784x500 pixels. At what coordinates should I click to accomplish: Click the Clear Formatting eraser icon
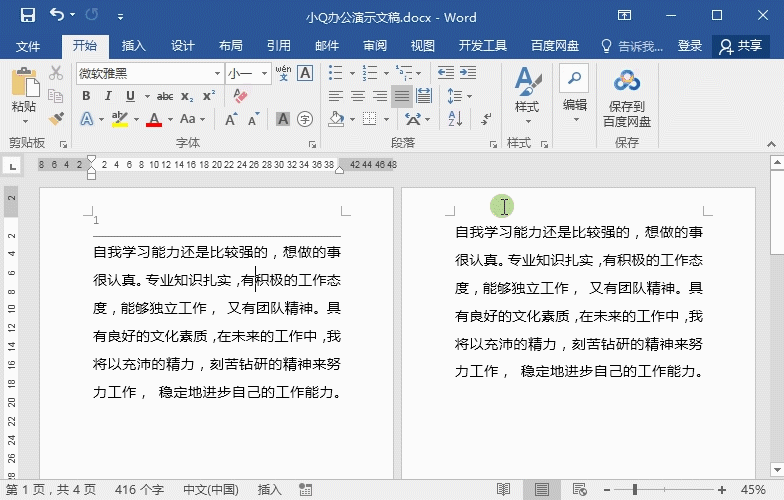(x=239, y=96)
